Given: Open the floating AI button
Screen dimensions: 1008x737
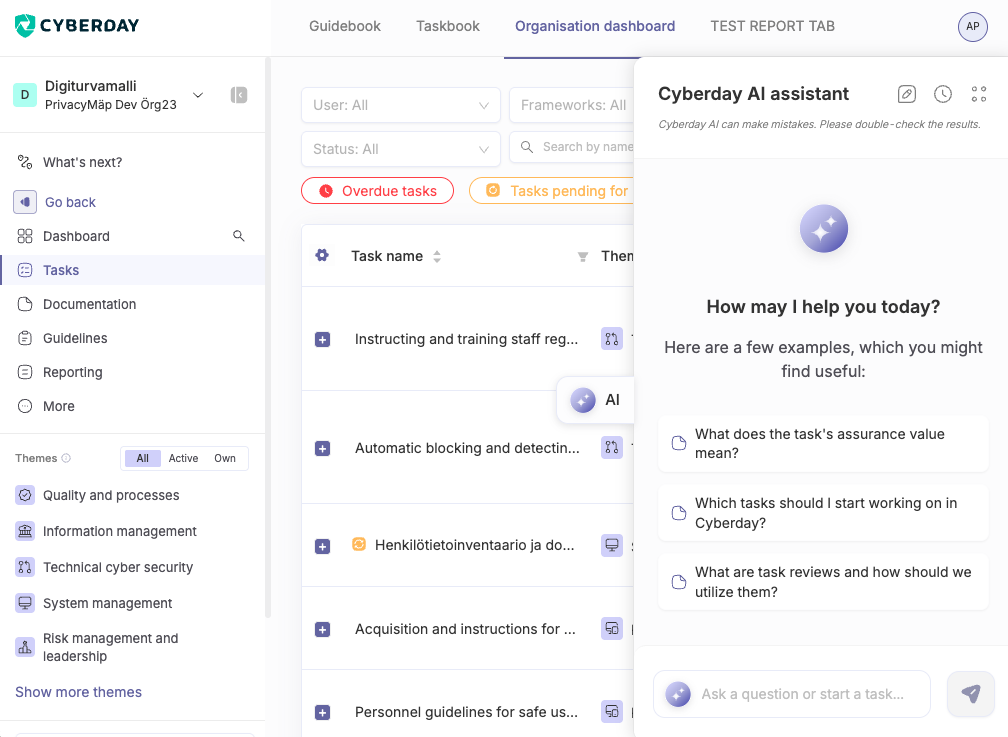Looking at the screenshot, I should [x=595, y=400].
